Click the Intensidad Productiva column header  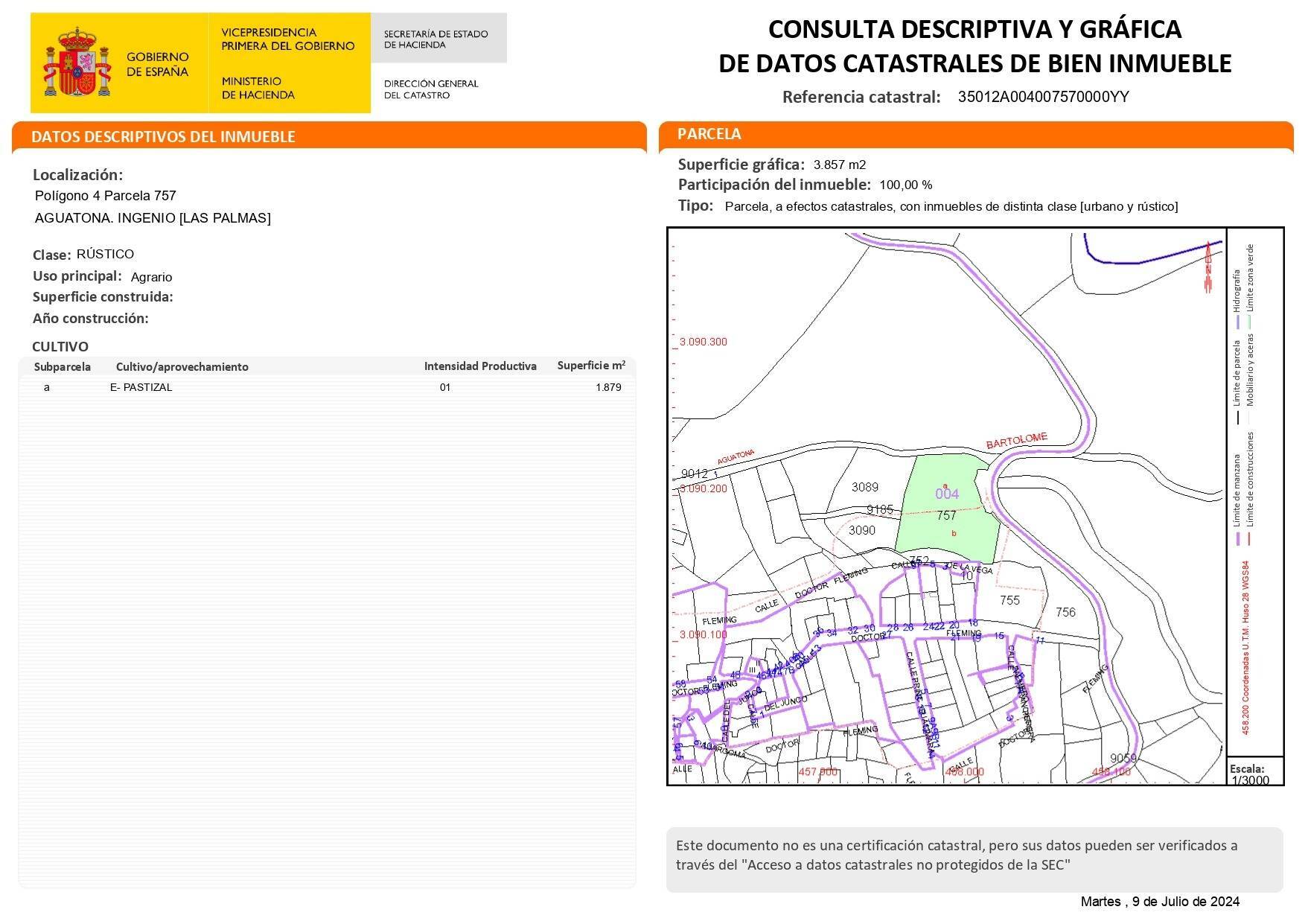point(480,366)
